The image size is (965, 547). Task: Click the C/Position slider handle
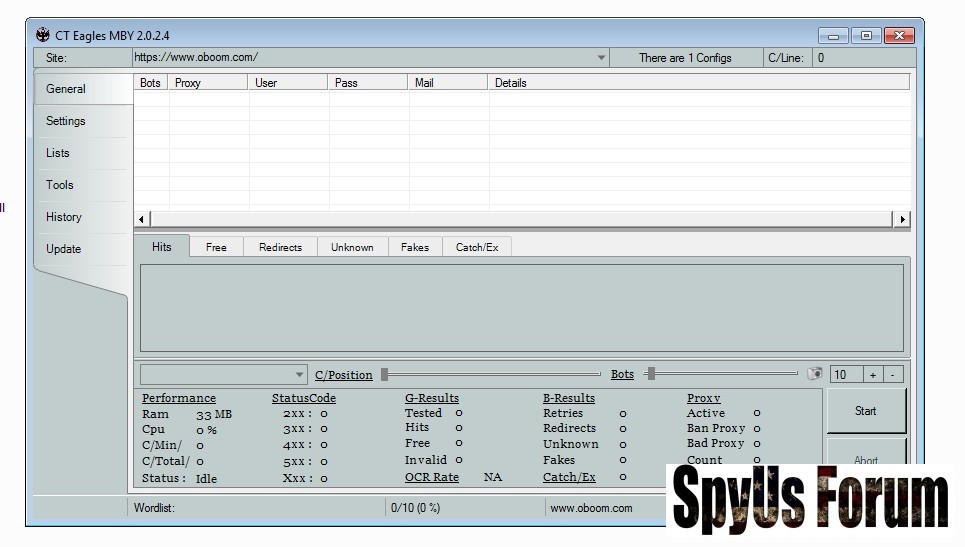coord(384,374)
